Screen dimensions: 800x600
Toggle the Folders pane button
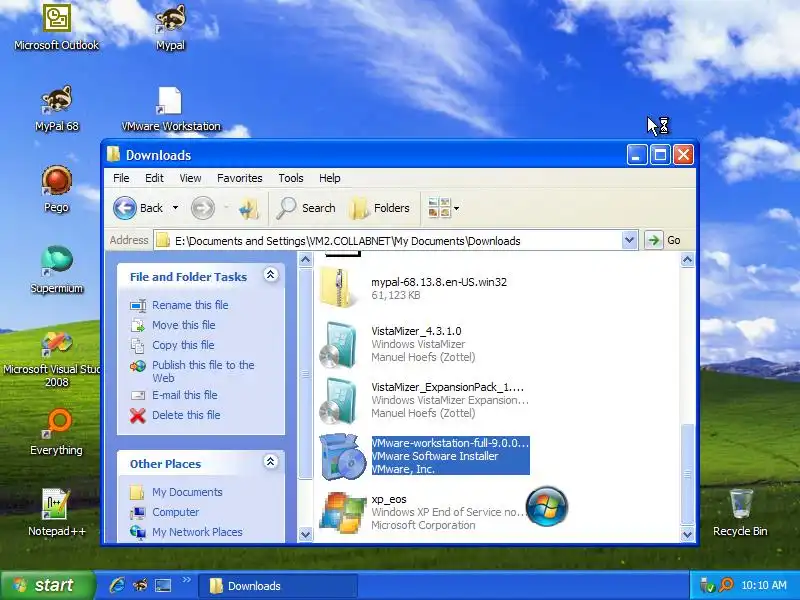point(380,208)
